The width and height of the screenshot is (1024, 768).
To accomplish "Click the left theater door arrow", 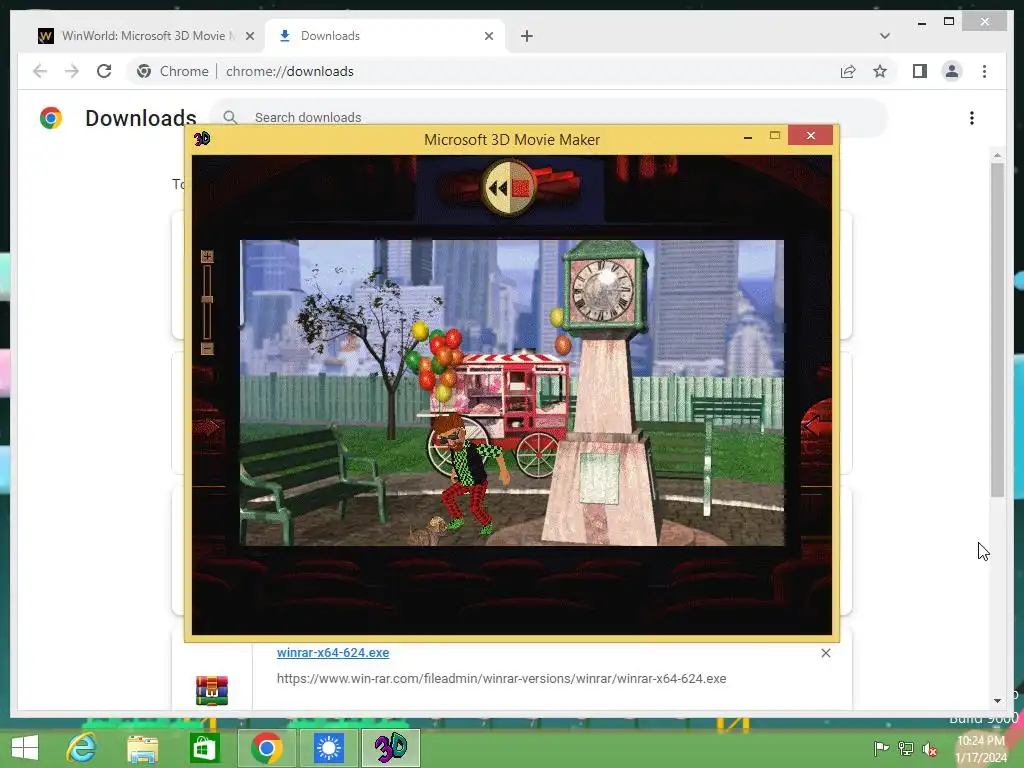I will pyautogui.click(x=207, y=428).
